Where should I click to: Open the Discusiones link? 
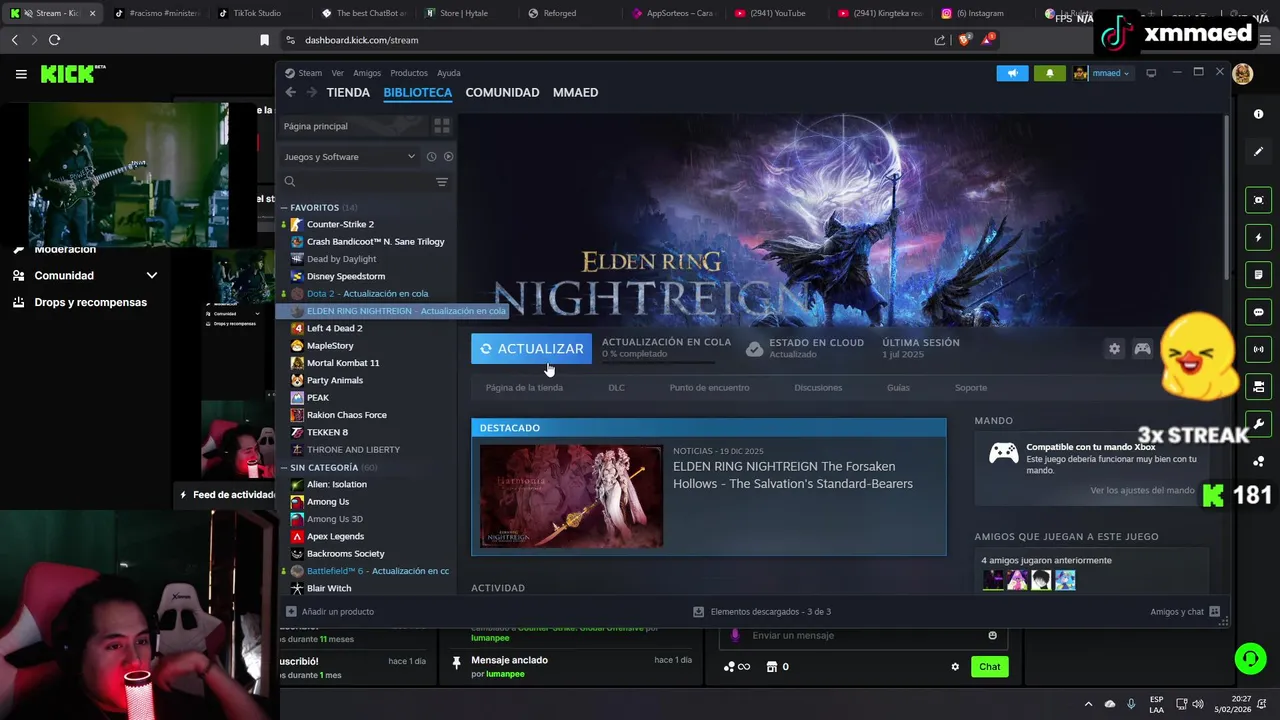coord(818,388)
